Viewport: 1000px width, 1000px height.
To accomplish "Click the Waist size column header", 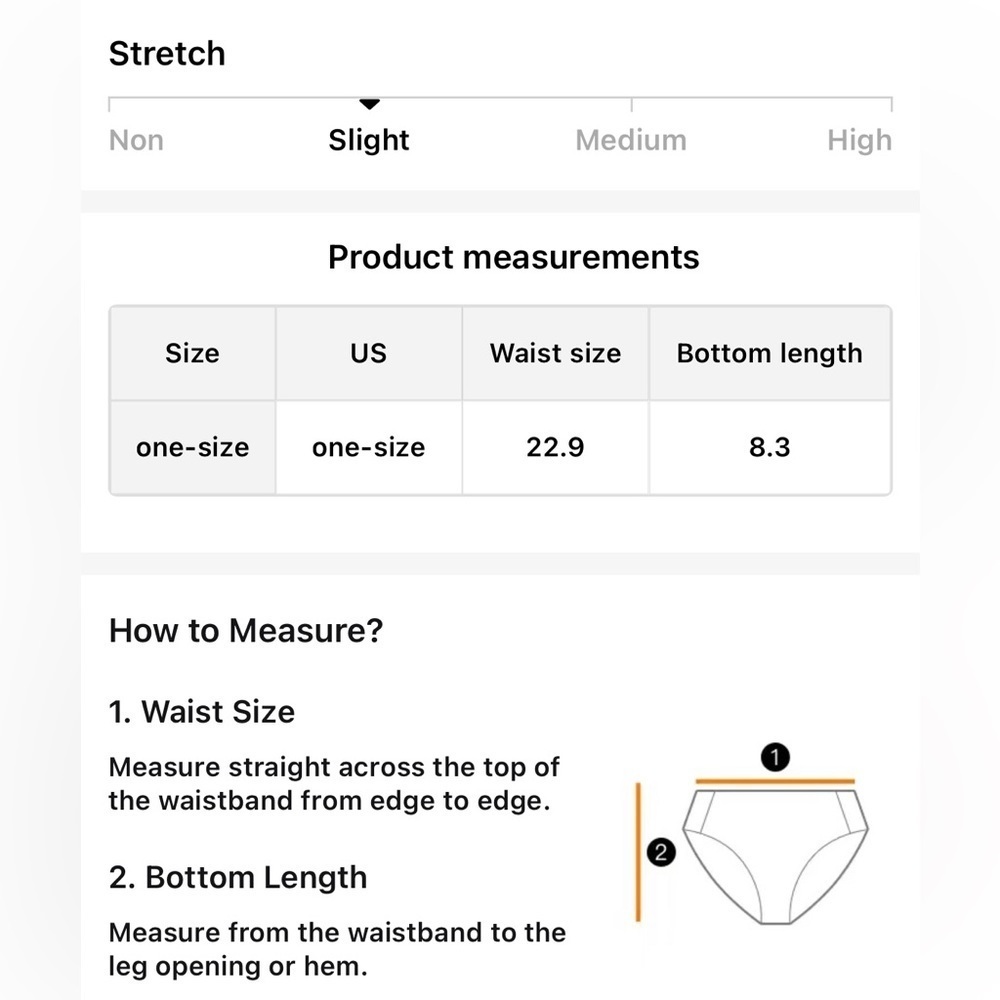I will point(555,353).
